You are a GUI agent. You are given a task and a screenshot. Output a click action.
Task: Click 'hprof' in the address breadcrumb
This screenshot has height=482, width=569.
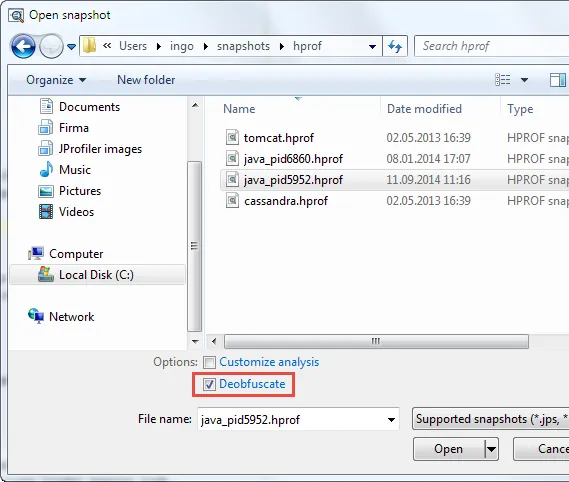coord(307,46)
